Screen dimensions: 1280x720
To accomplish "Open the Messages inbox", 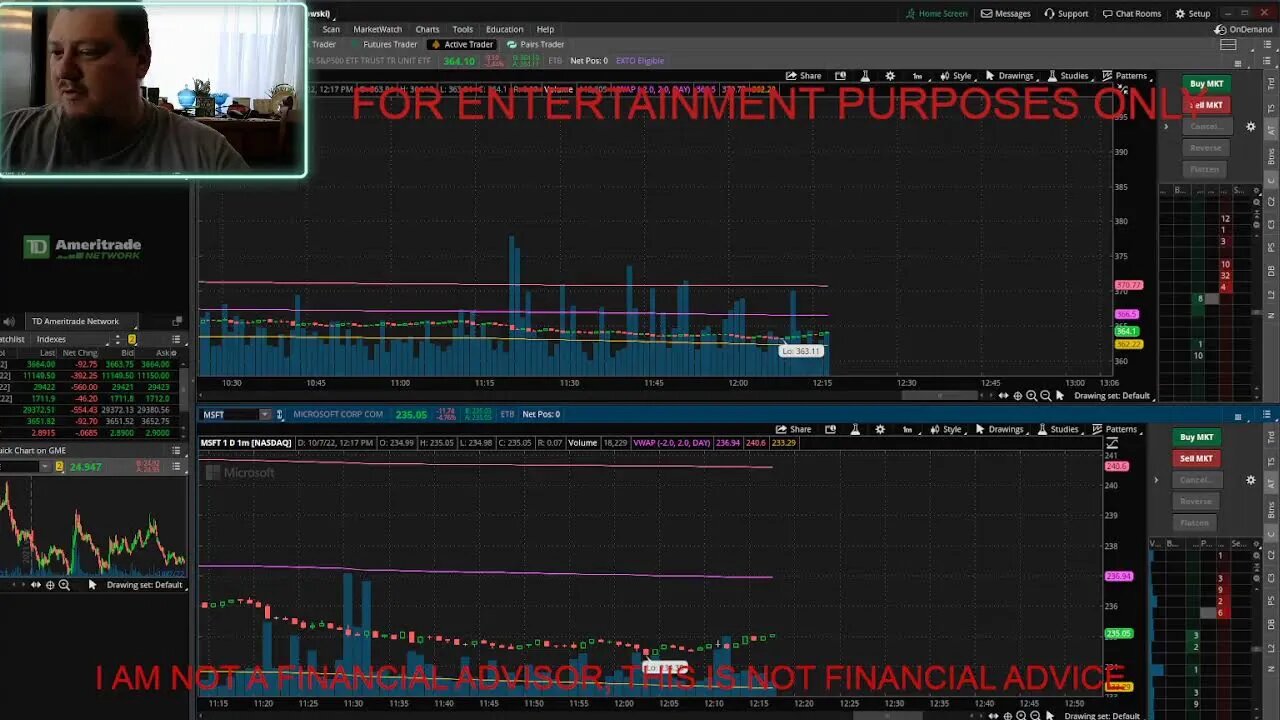I will [x=1005, y=14].
